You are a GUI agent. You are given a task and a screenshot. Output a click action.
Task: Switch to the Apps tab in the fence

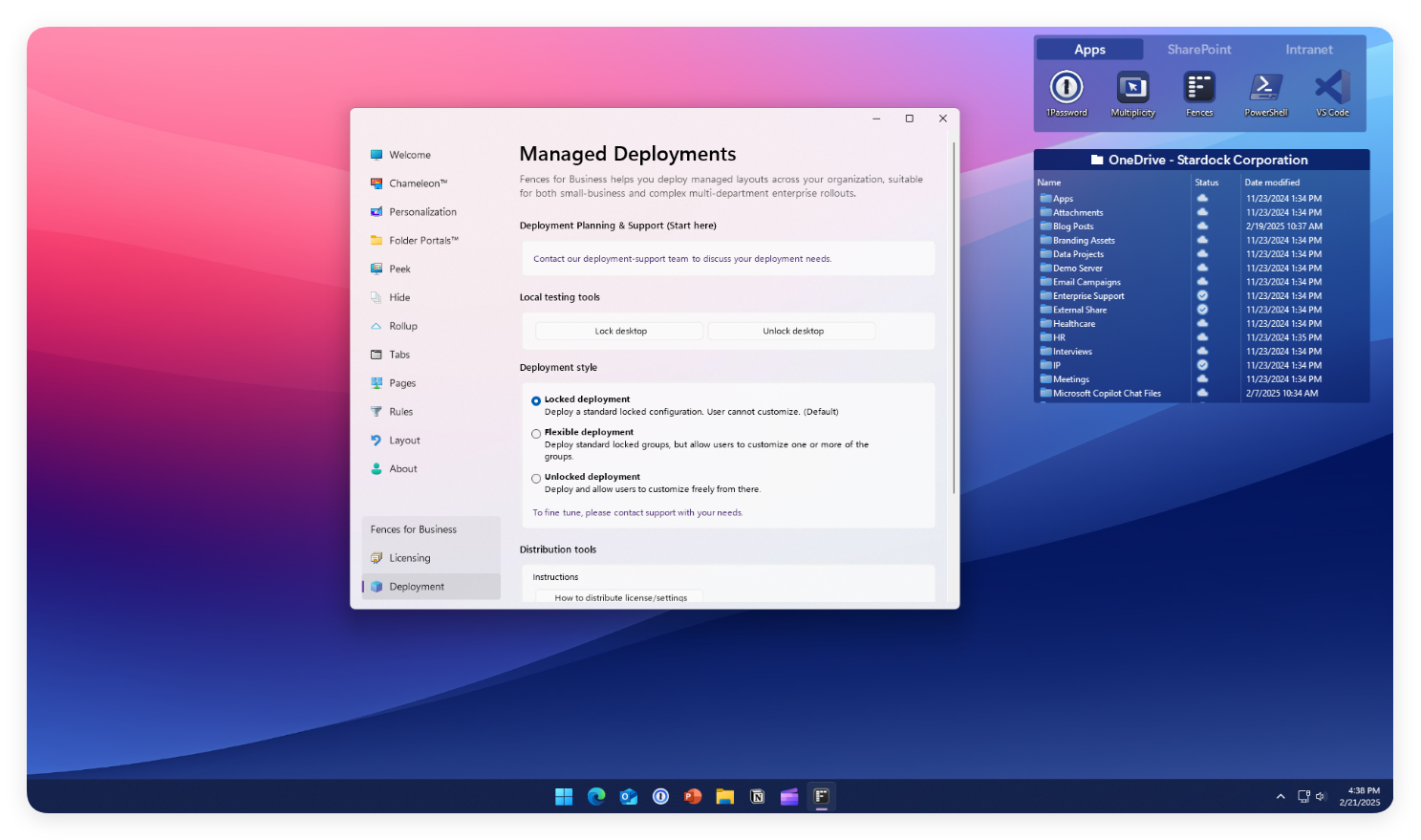(x=1089, y=50)
